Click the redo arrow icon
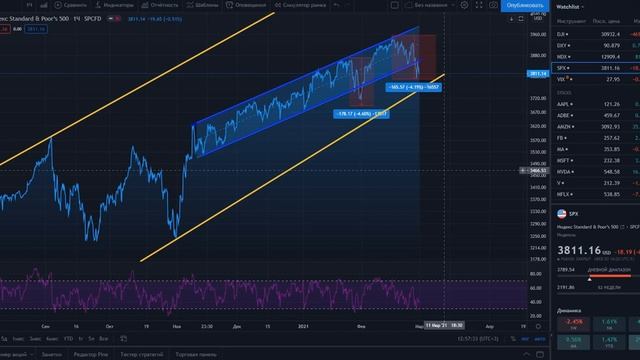This screenshot has width=640, height=360. (x=347, y=5)
